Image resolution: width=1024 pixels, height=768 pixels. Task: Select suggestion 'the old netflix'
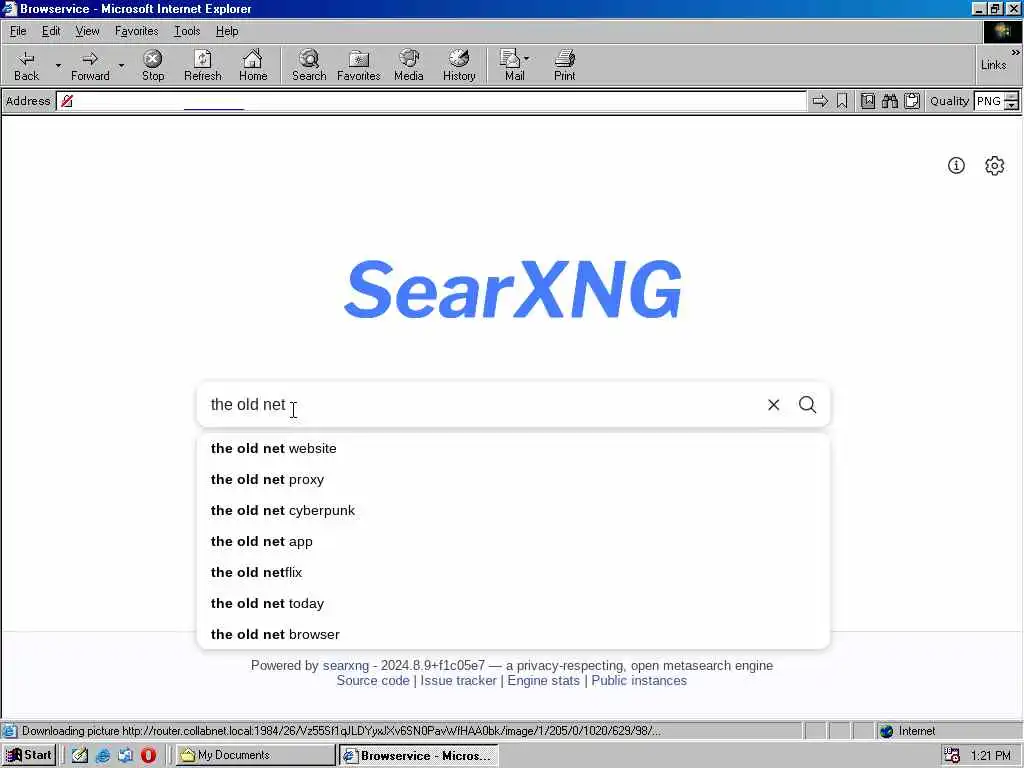[x=513, y=573]
